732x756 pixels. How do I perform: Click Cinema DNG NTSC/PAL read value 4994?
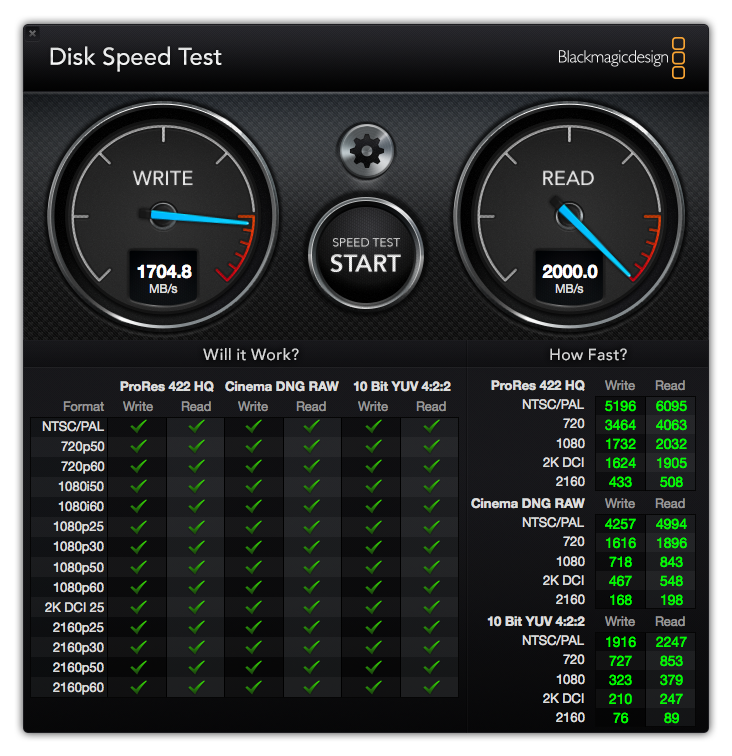671,524
